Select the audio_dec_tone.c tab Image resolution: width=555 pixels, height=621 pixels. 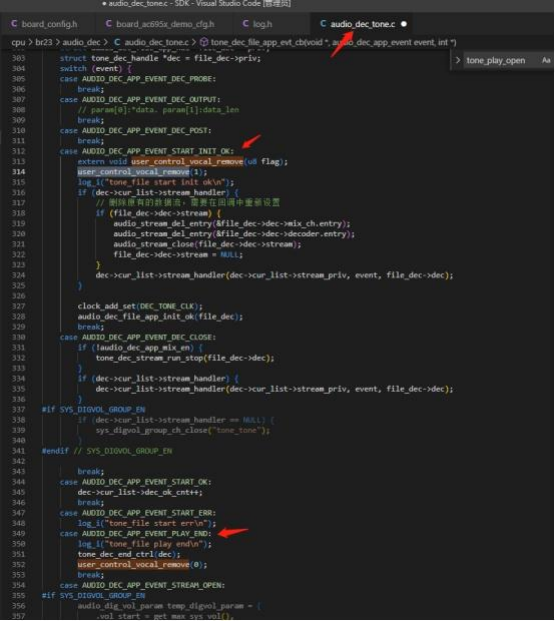(x=362, y=24)
